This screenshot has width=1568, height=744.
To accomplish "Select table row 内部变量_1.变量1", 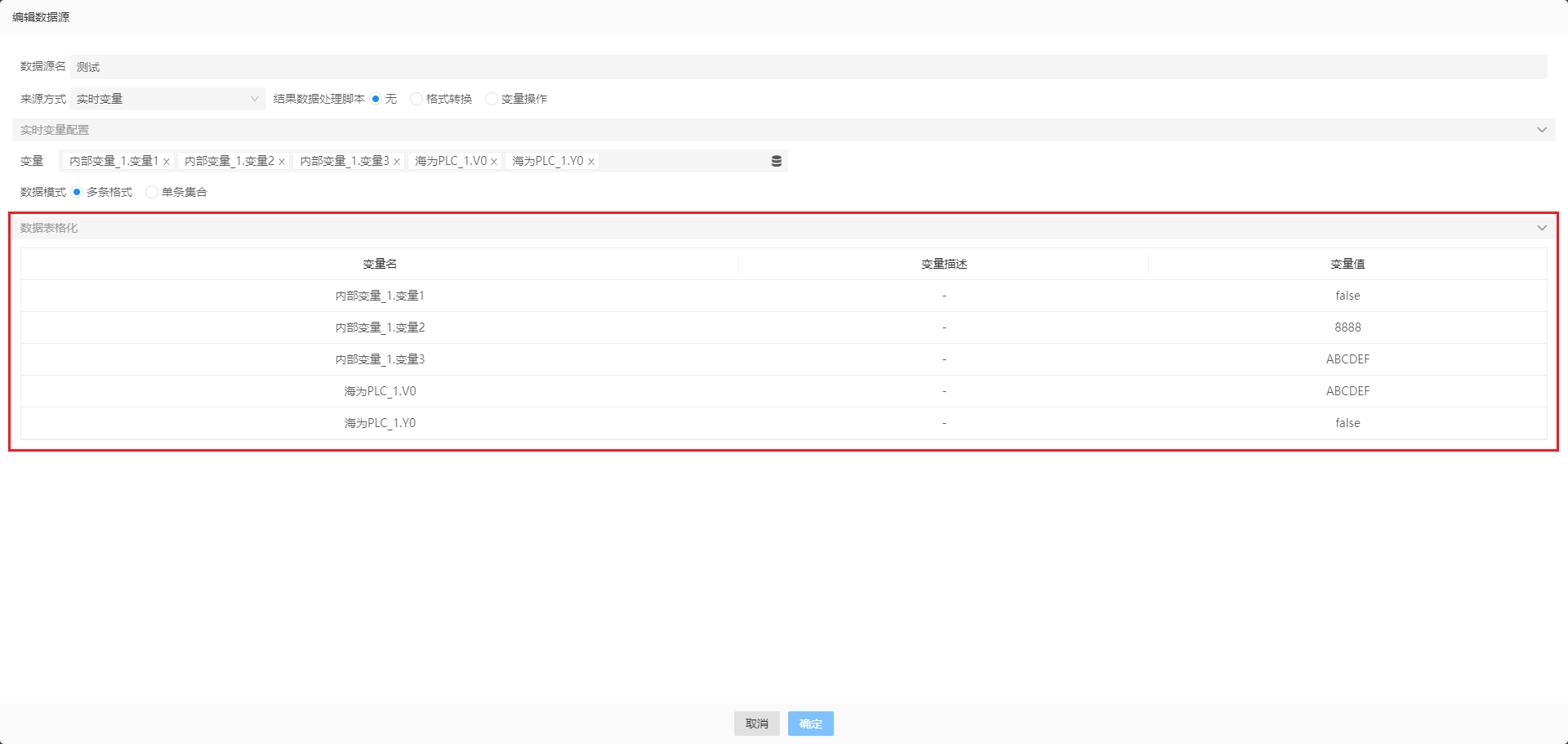I will pyautogui.click(x=784, y=296).
